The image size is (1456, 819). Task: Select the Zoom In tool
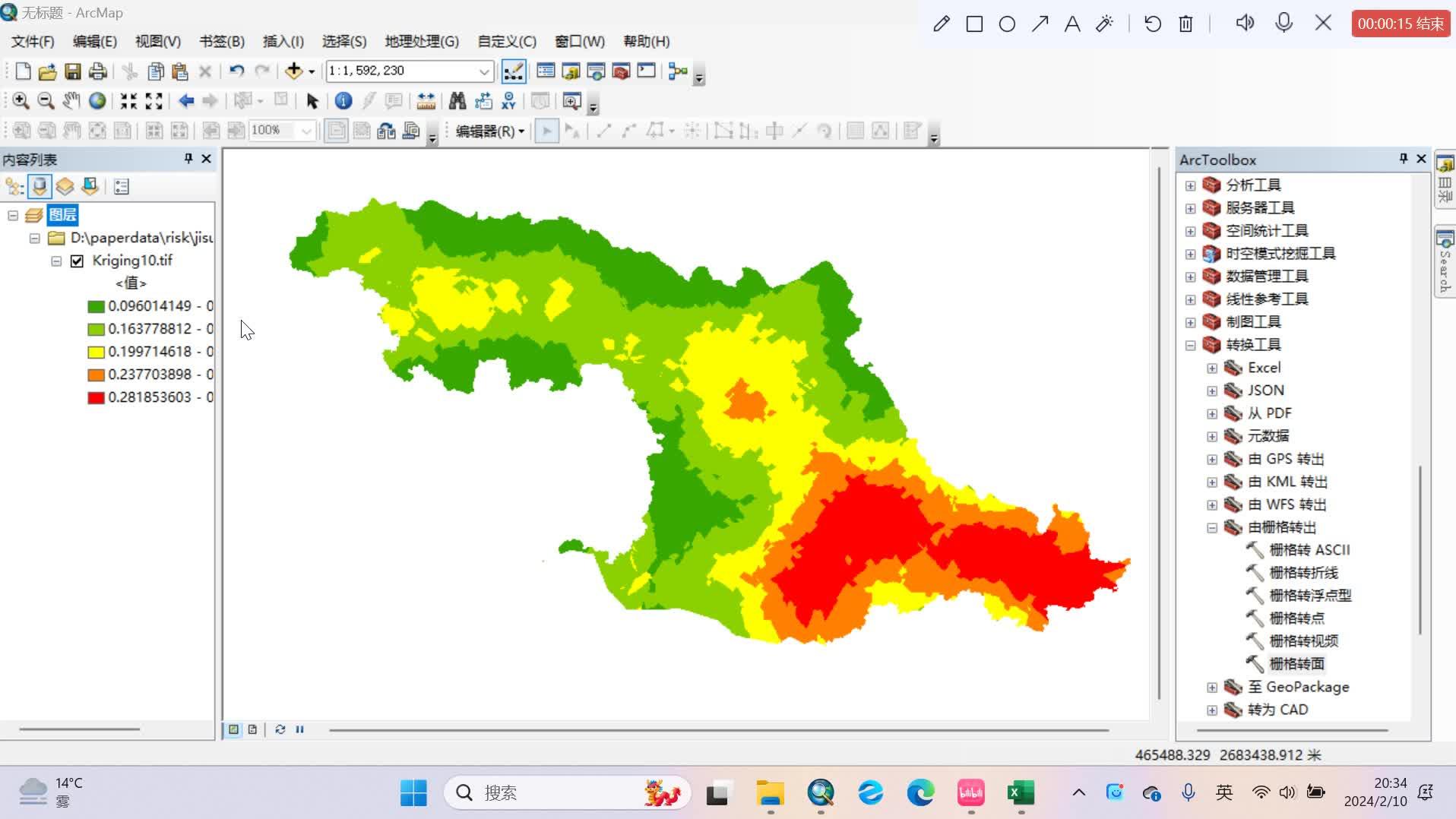click(x=21, y=100)
